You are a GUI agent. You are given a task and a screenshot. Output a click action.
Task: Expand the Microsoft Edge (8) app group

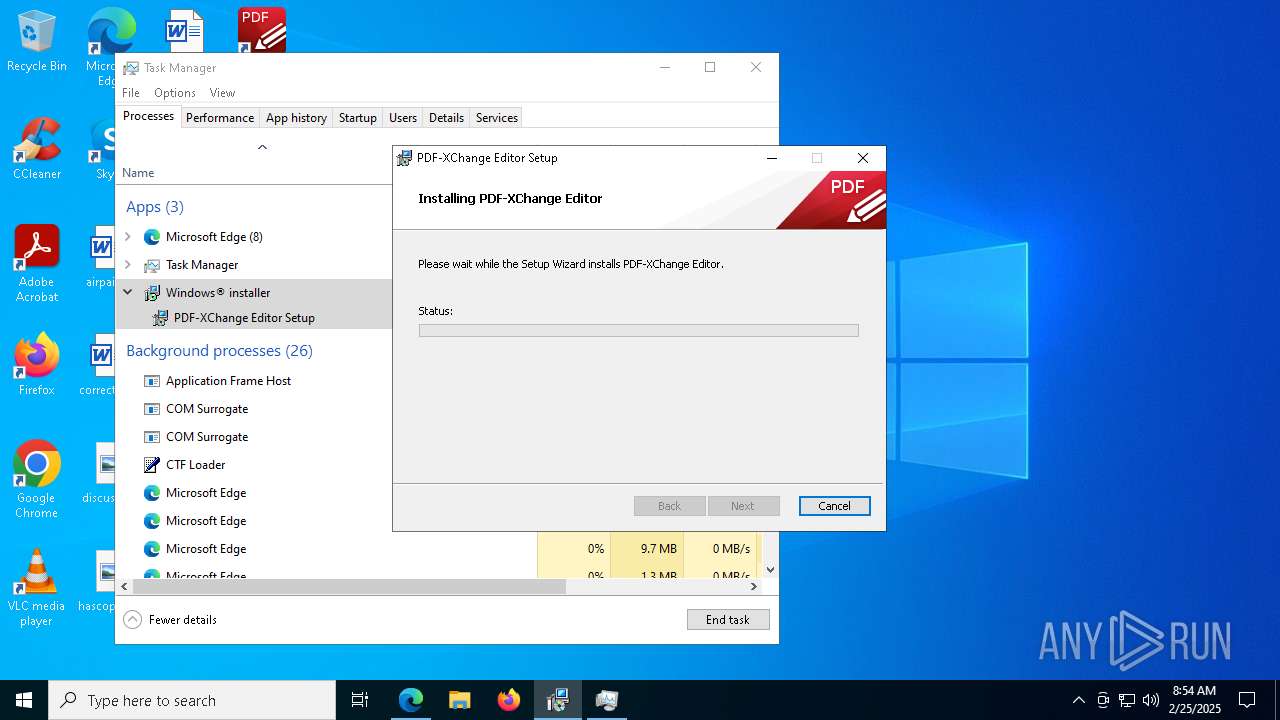point(127,237)
